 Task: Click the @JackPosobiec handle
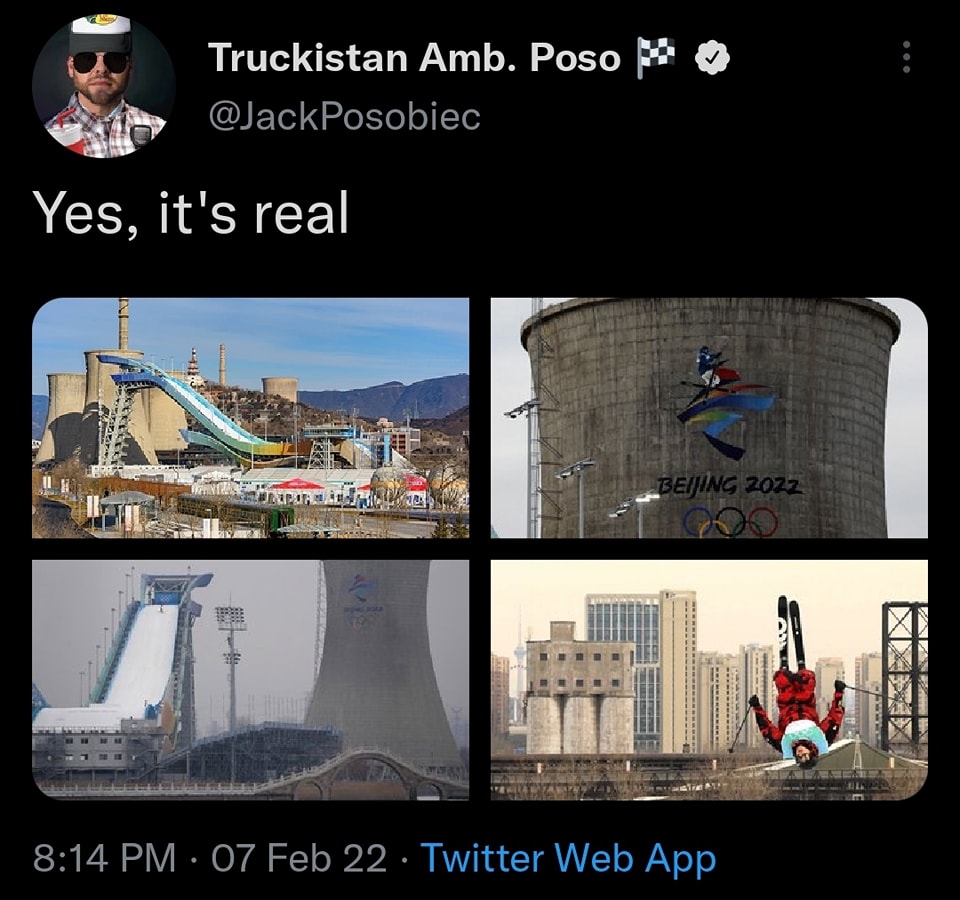(344, 117)
